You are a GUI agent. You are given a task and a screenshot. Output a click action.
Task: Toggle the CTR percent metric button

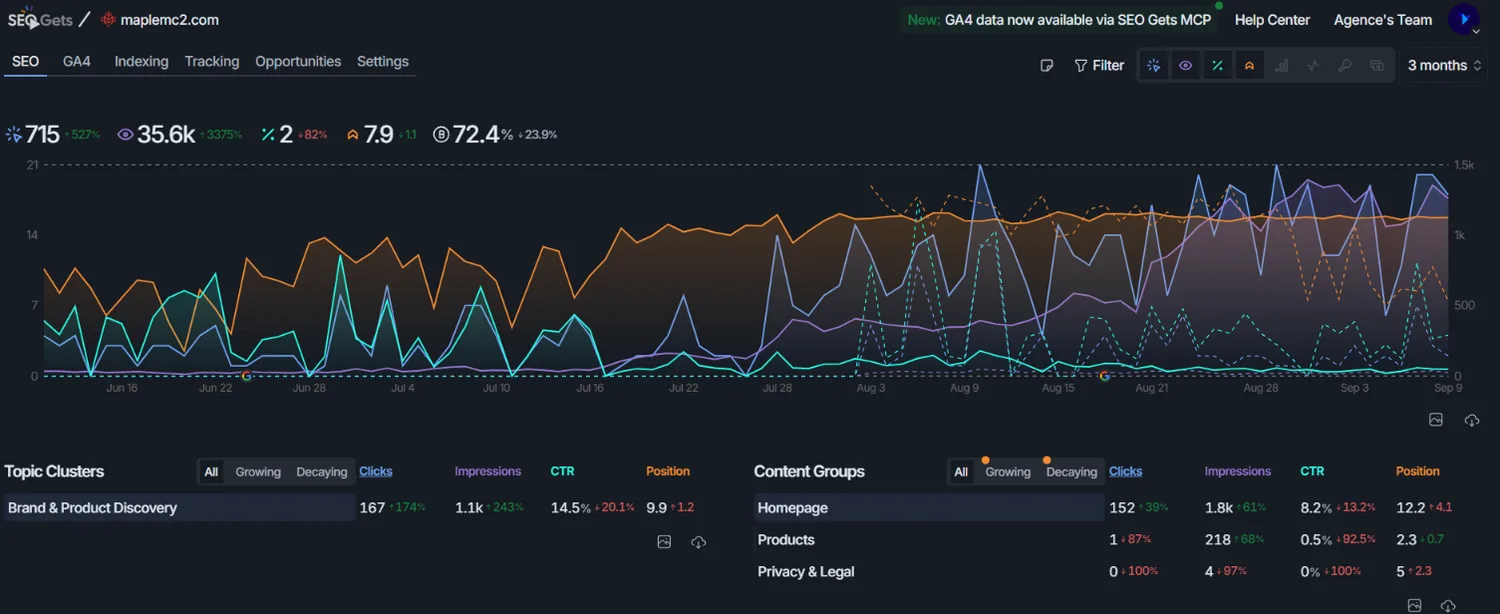coord(1217,65)
